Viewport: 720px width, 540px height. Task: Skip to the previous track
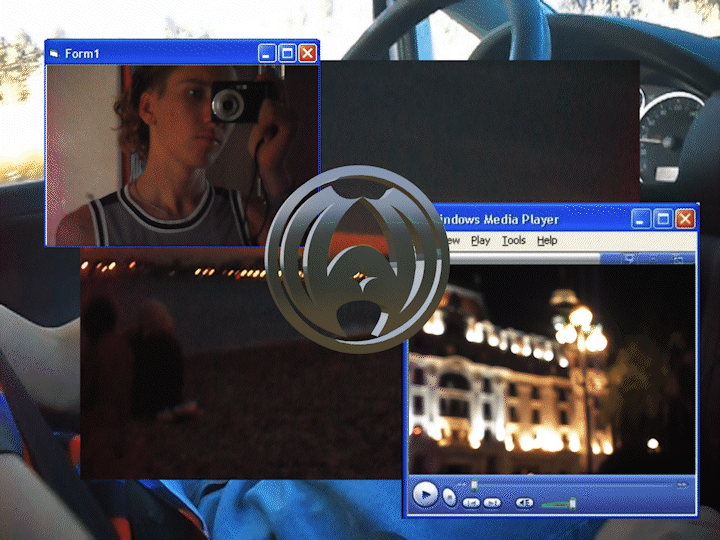pos(471,503)
